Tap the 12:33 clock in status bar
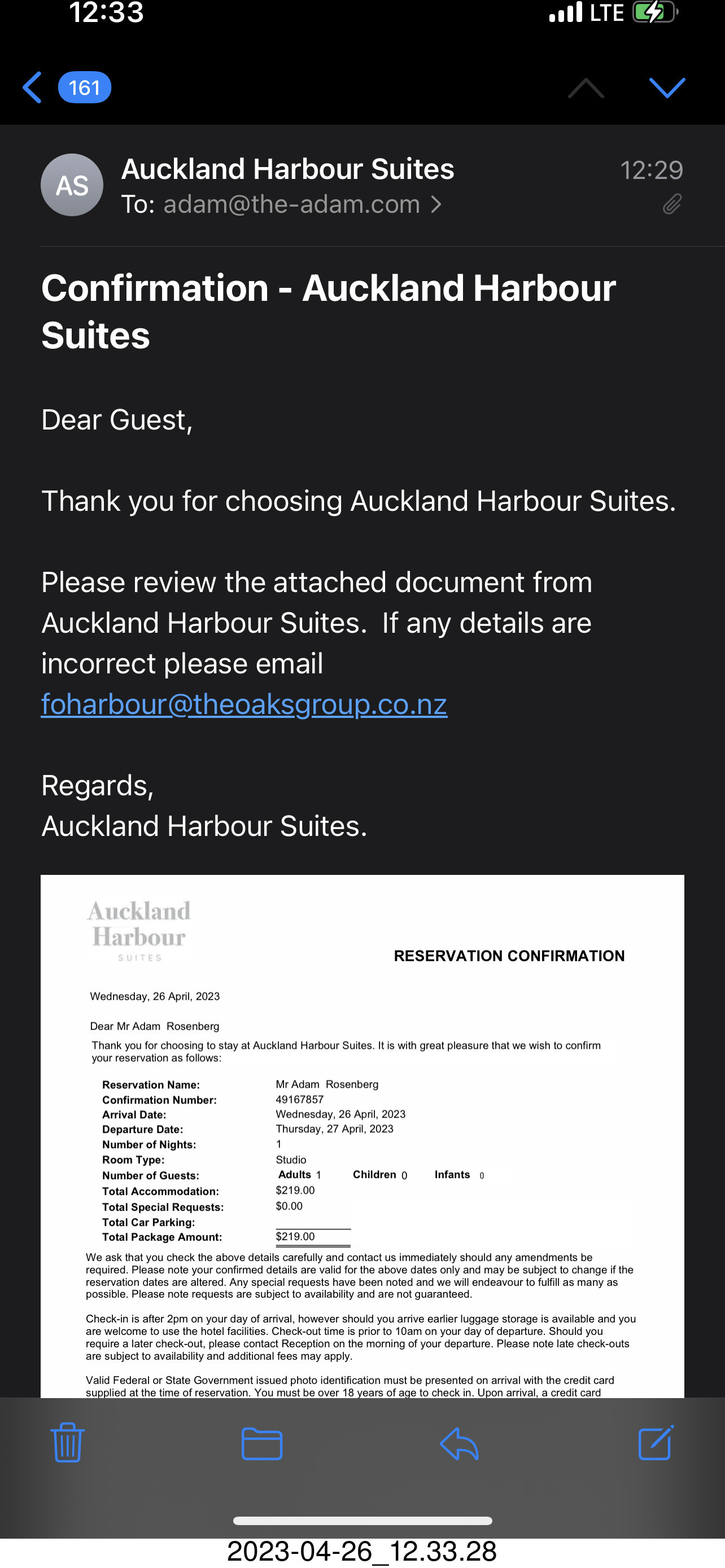Screen dimensions: 725x1568 tap(106, 12)
